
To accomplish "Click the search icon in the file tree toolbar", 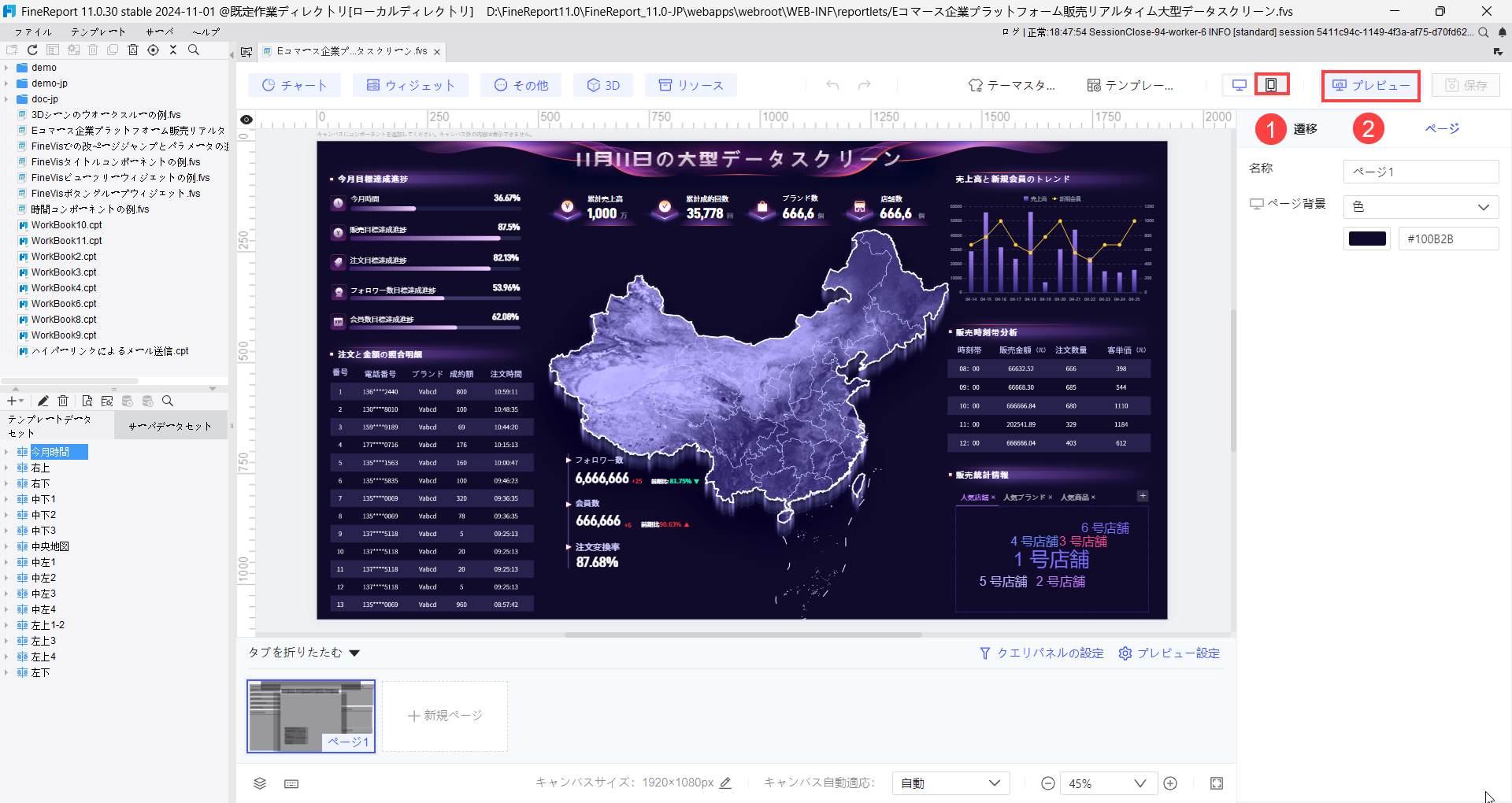I will coord(194,50).
